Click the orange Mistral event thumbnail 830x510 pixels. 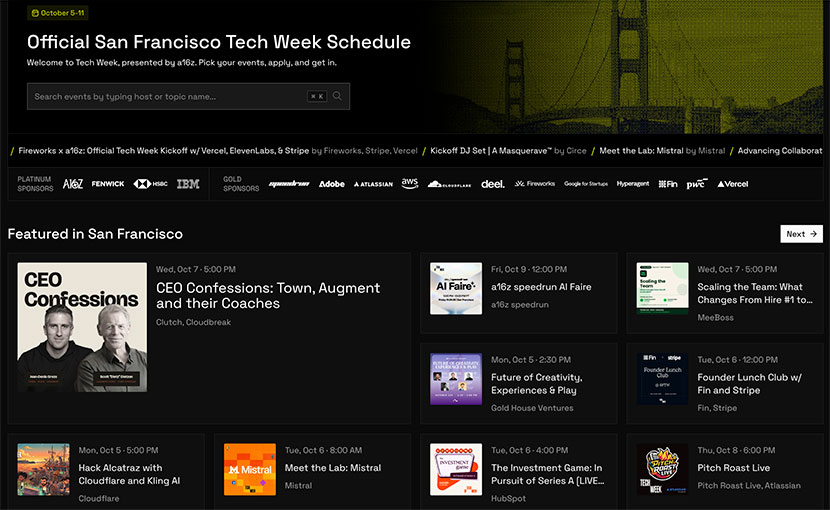[250, 470]
